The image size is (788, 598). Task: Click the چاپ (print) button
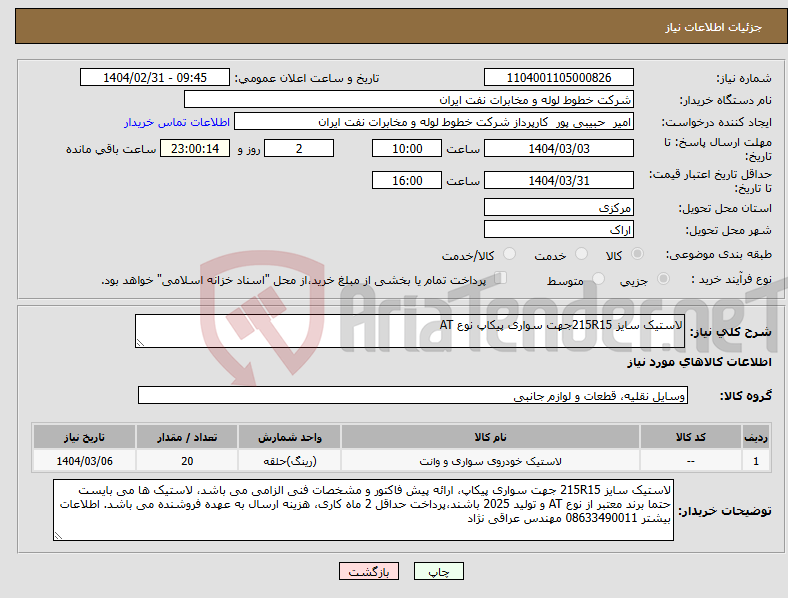(x=438, y=571)
